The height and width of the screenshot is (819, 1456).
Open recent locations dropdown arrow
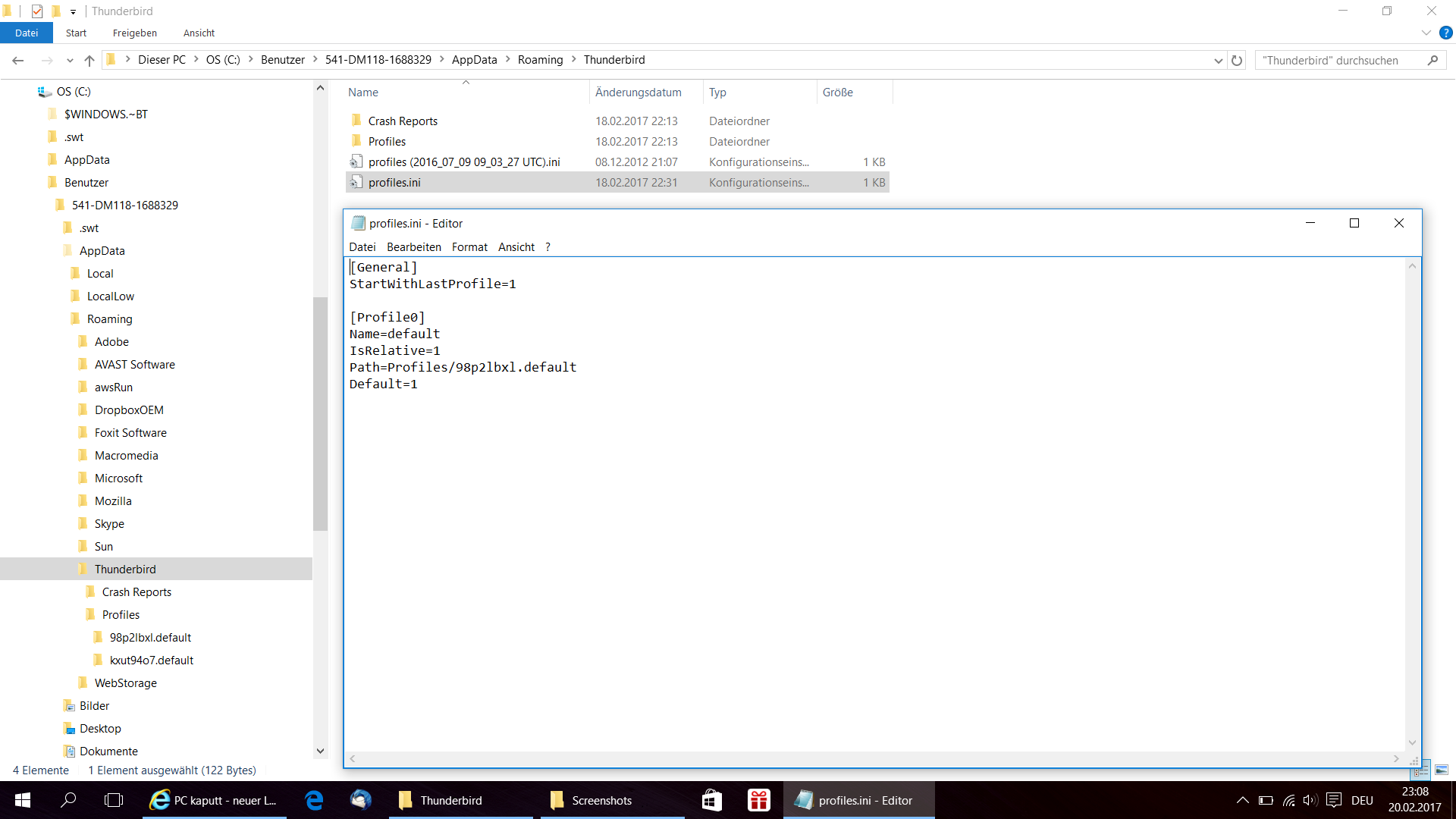pyautogui.click(x=70, y=60)
